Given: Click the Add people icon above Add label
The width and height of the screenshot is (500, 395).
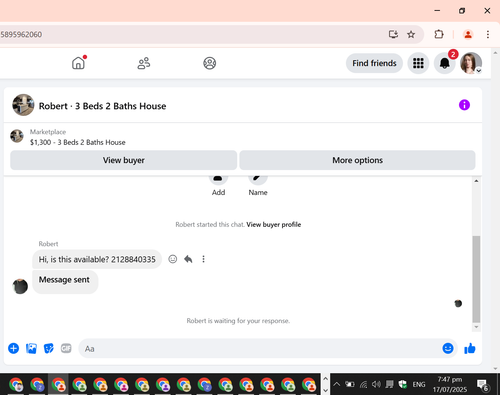Looking at the screenshot, I should coord(218,179).
